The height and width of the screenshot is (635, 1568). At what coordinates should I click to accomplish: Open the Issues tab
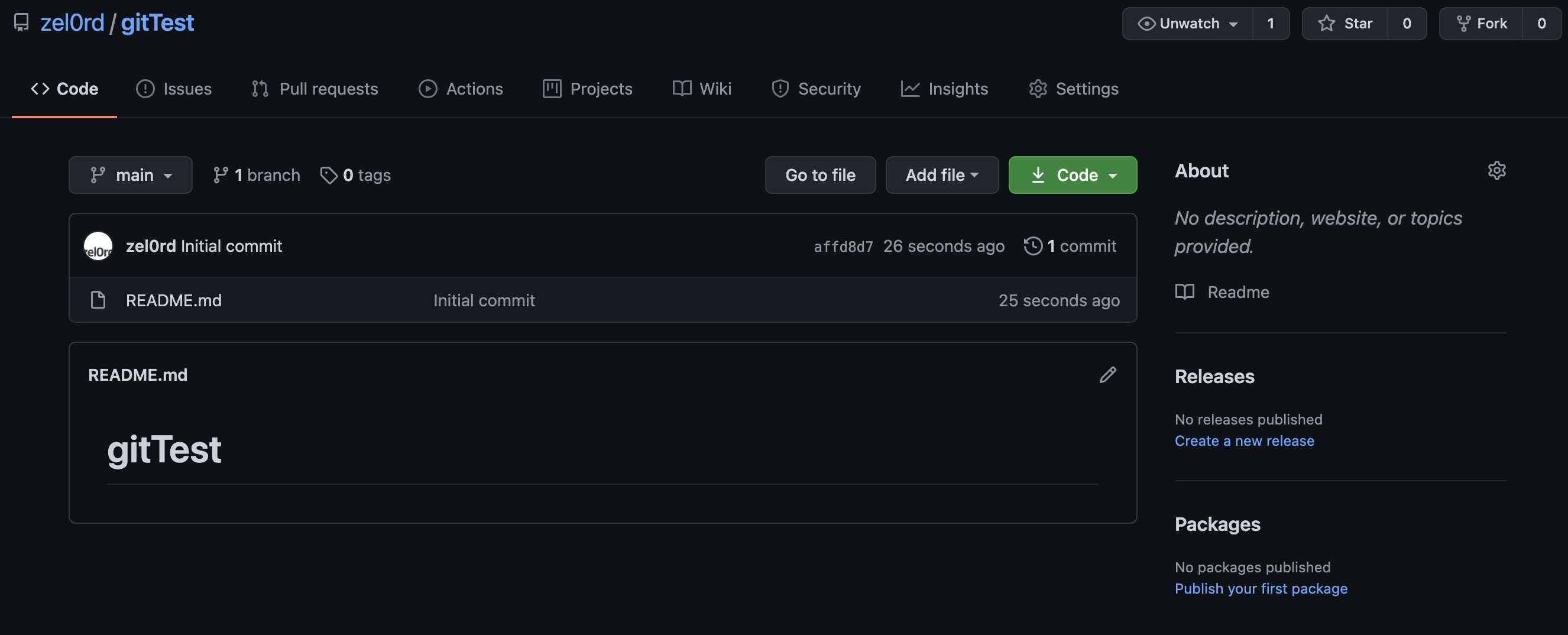pyautogui.click(x=173, y=89)
